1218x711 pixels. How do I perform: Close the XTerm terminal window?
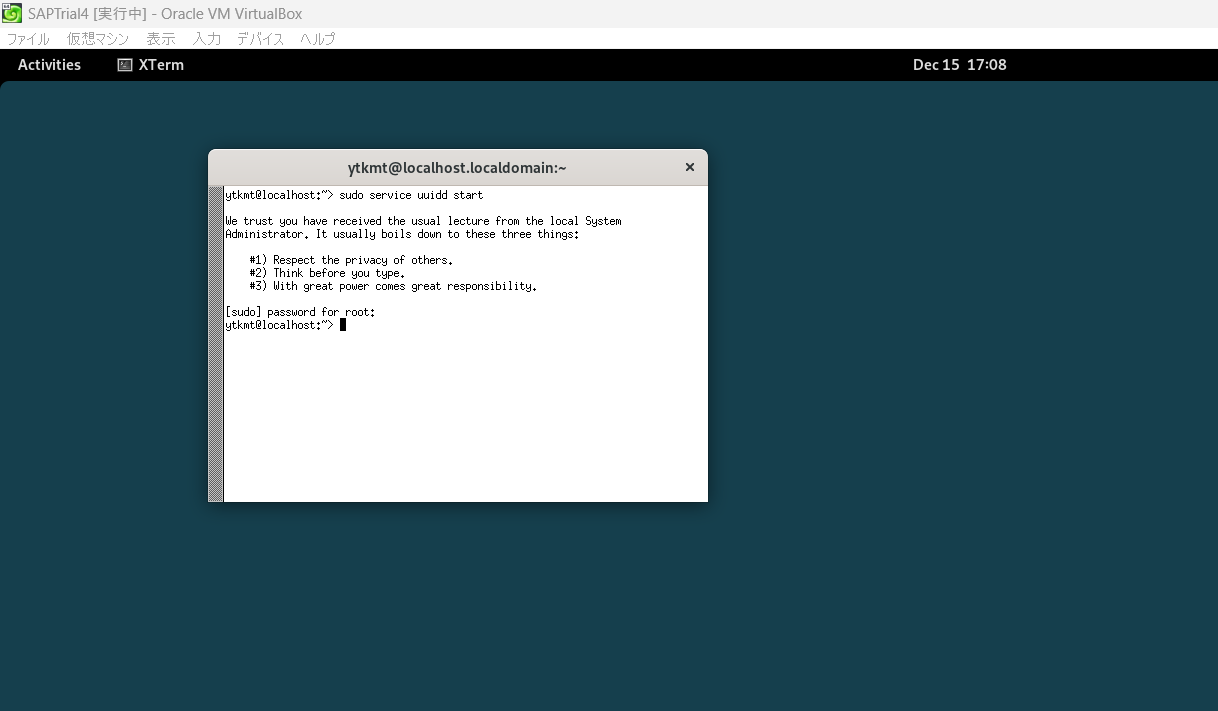click(x=689, y=167)
